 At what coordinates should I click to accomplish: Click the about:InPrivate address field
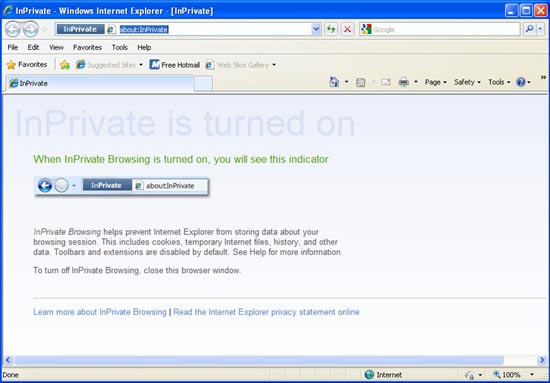pos(214,29)
